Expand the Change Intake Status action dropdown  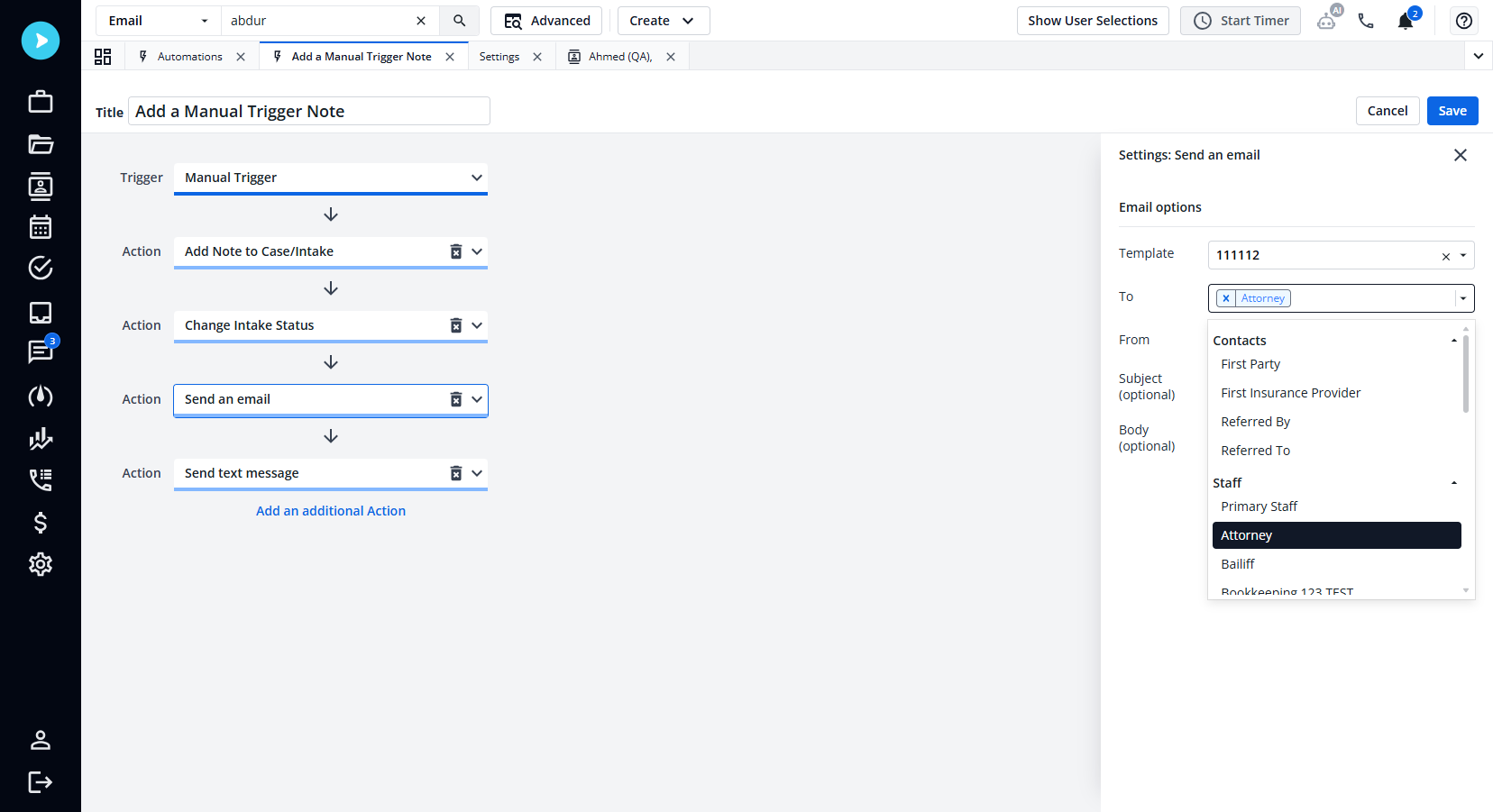pyautogui.click(x=477, y=325)
